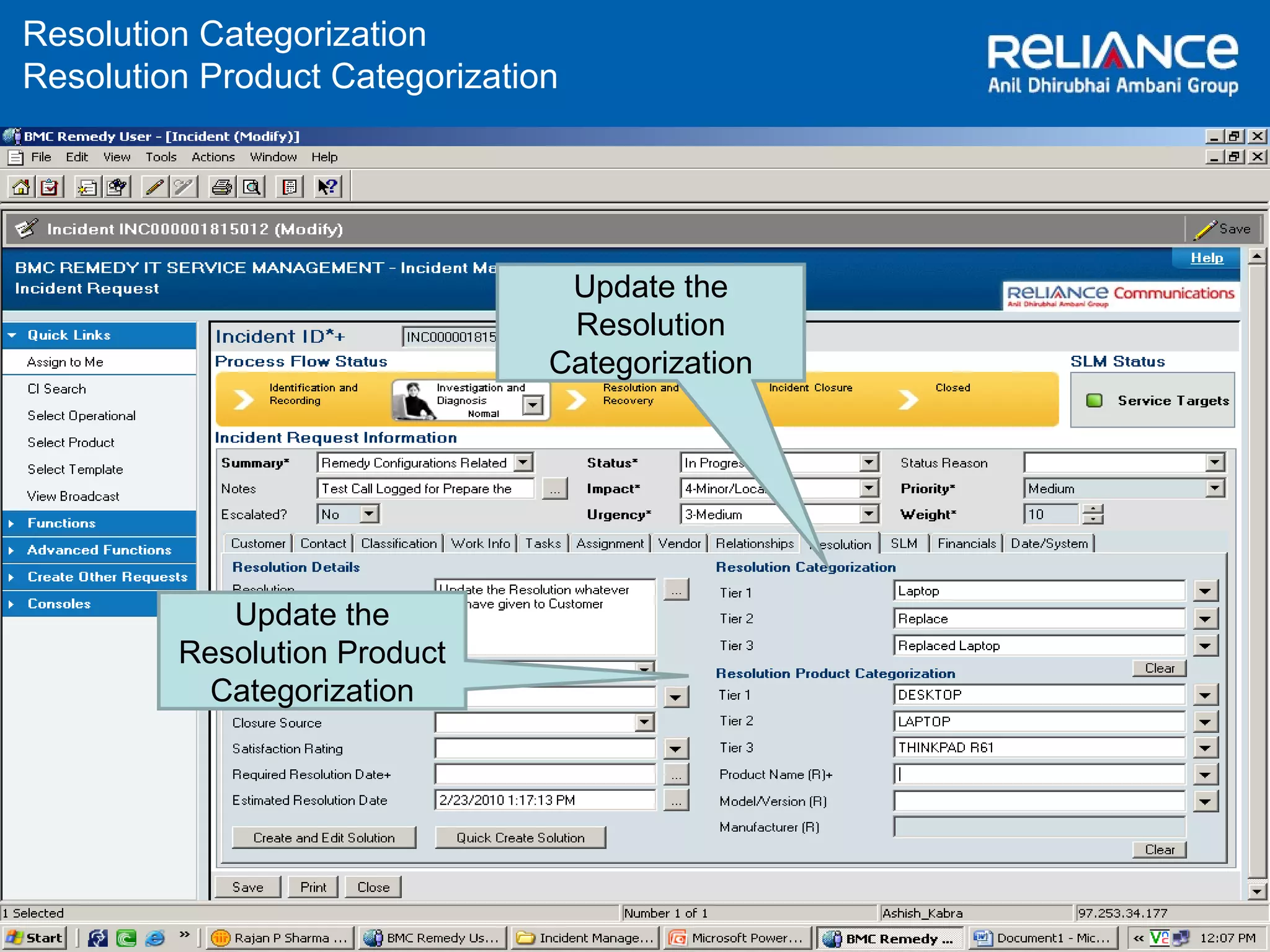1270x952 pixels.
Task: Switch to the Assignment tab
Action: [x=610, y=544]
